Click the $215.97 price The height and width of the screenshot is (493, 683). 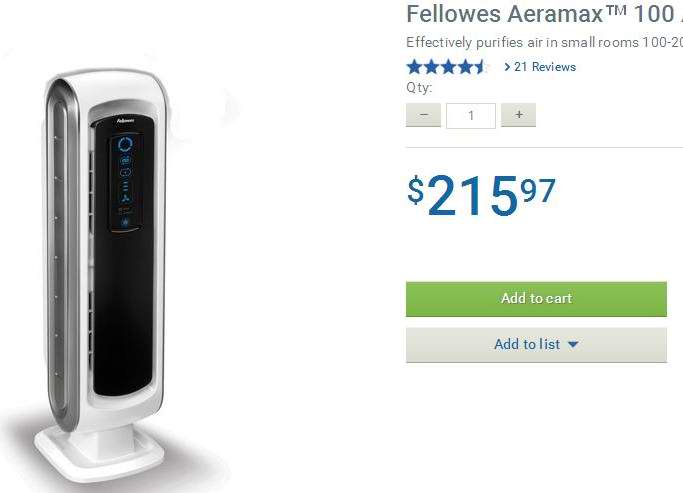[x=482, y=195]
